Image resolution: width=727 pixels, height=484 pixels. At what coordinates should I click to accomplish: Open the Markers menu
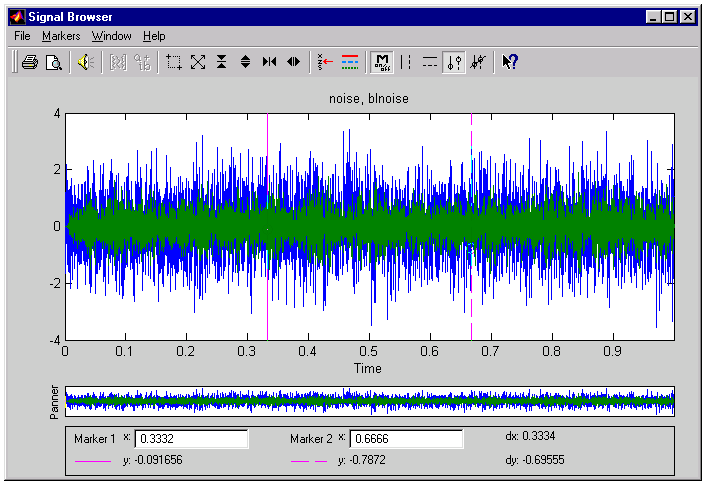point(60,36)
